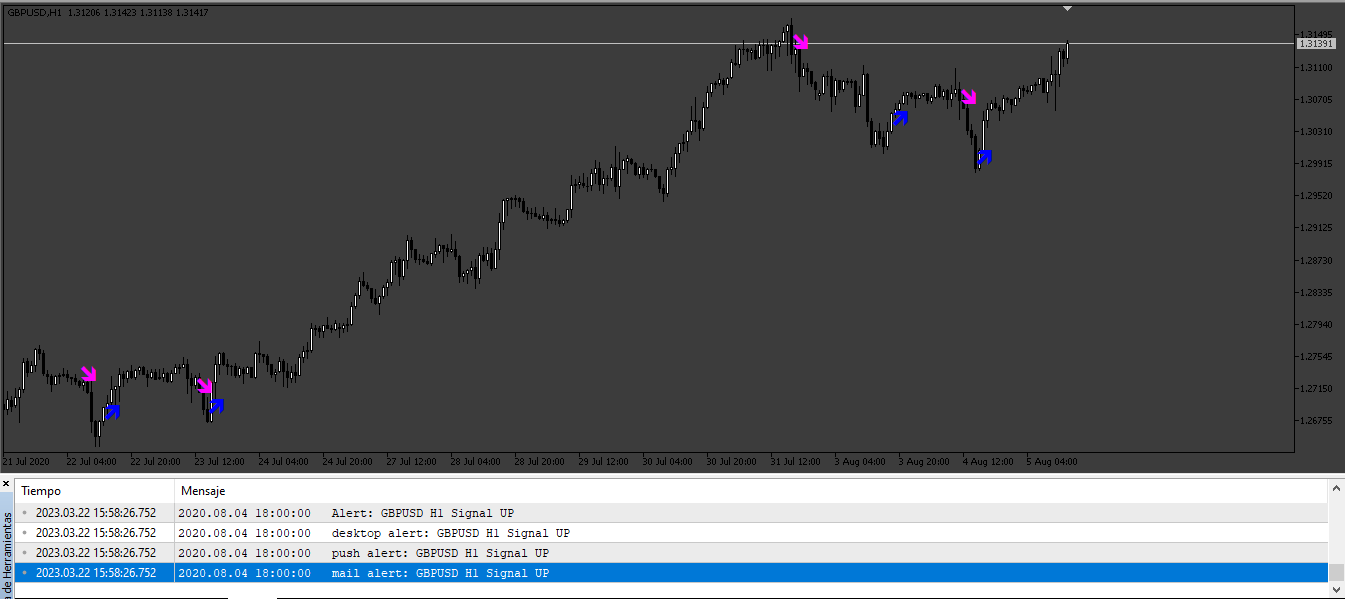Click the '3 Aug 20:00' time axis label
The height and width of the screenshot is (599, 1345).
pos(923,462)
